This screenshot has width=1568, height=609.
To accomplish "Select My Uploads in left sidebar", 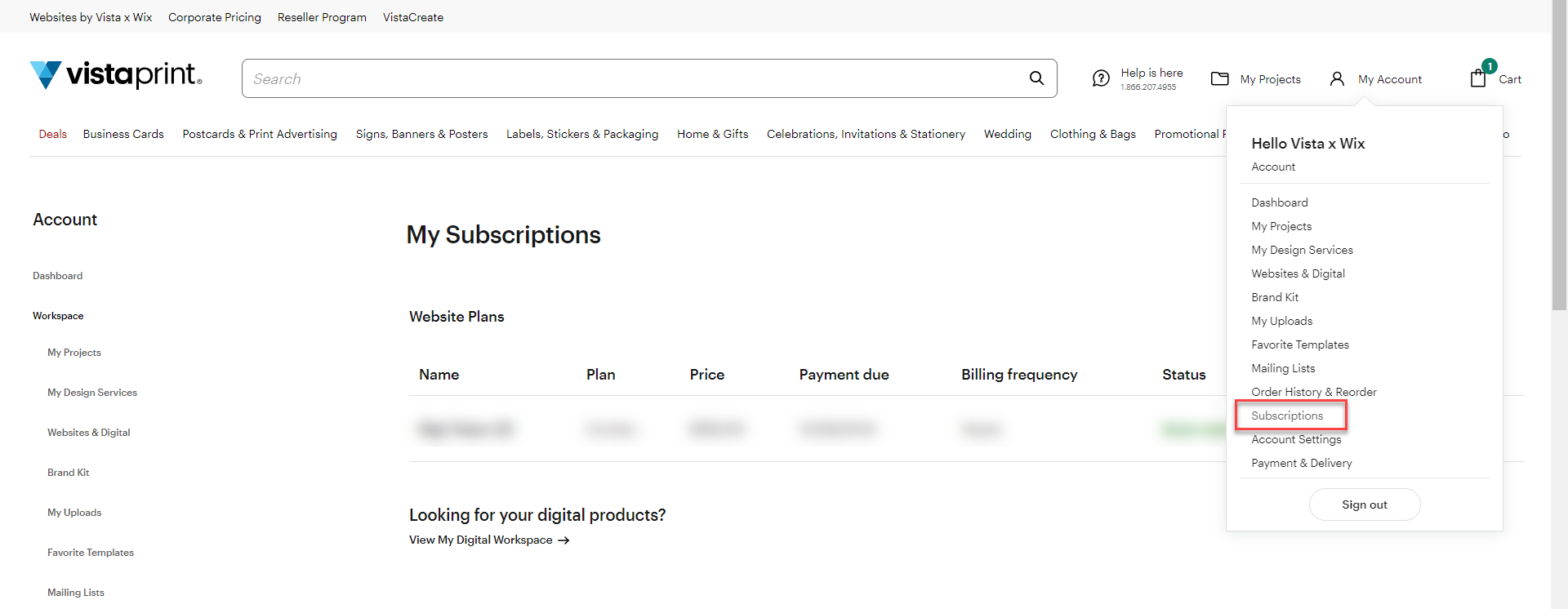I will point(74,513).
